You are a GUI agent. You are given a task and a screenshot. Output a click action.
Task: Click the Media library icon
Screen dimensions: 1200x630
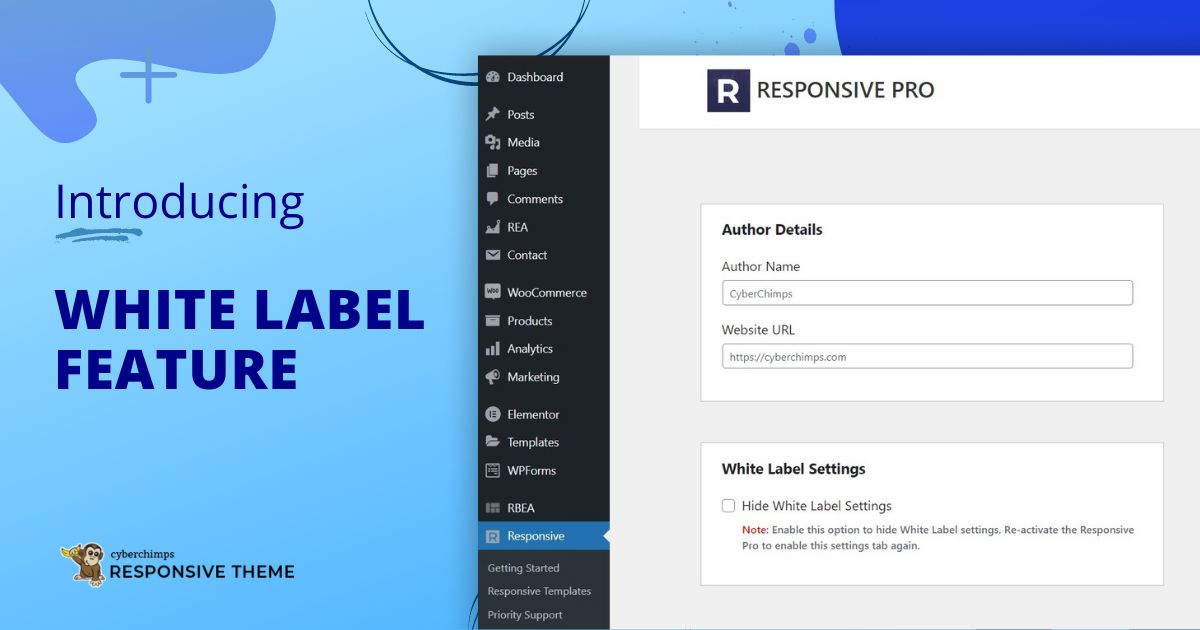[492, 142]
